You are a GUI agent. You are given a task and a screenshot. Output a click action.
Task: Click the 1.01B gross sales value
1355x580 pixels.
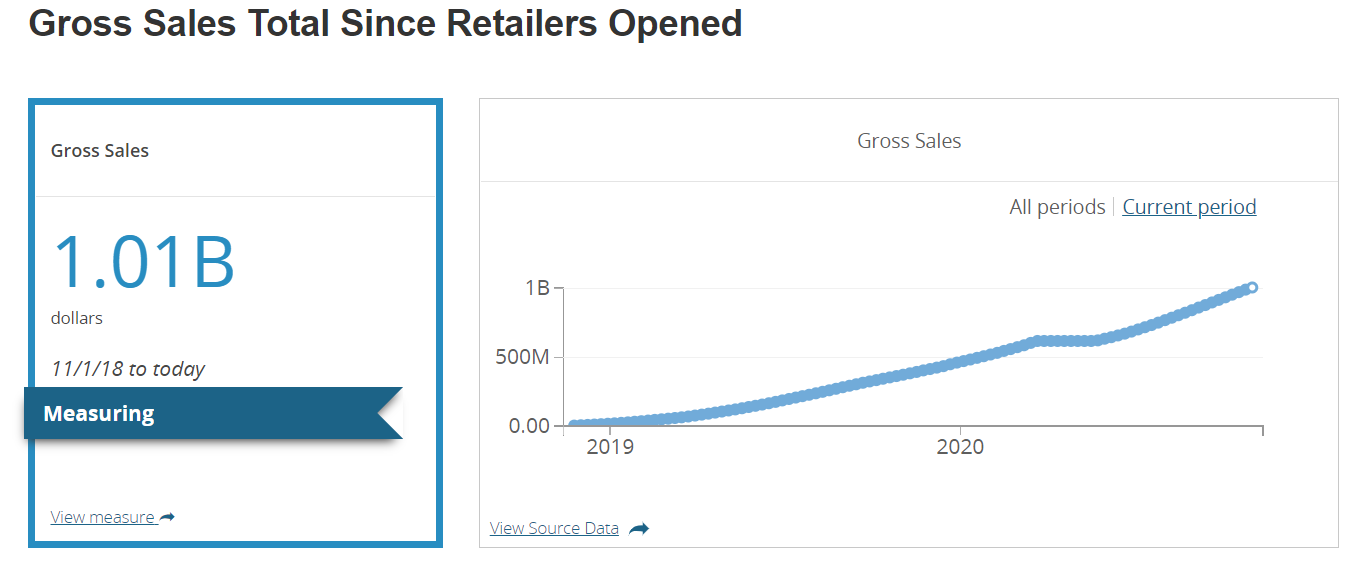click(143, 262)
